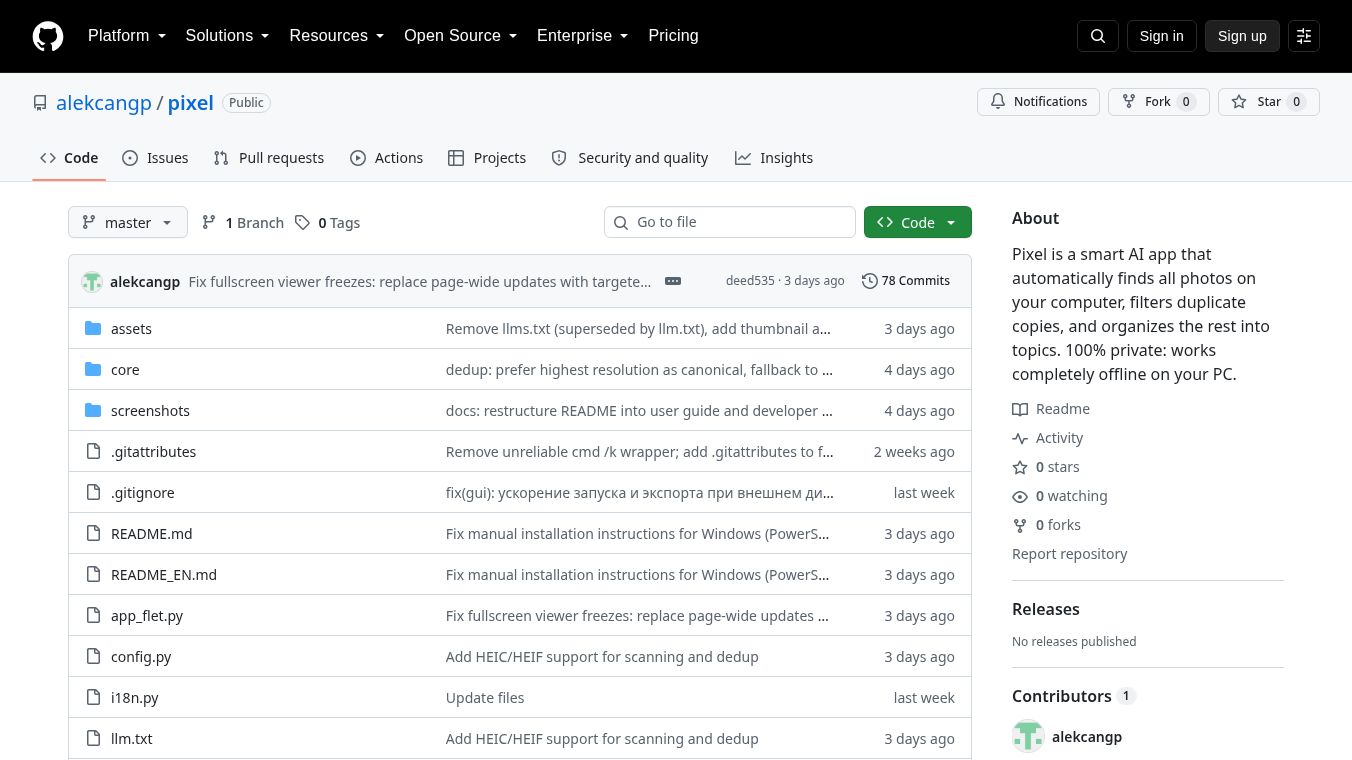Click the screenshots folder icon
Image resolution: width=1352 pixels, height=760 pixels.
pos(93,410)
